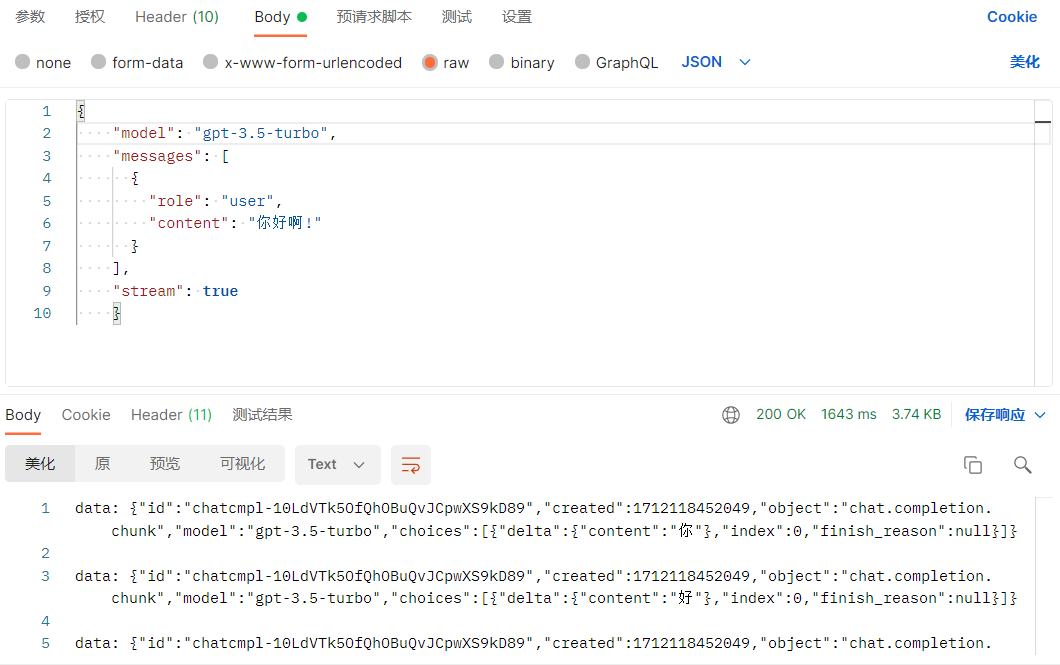
Task: Click the Cookie link at top right
Action: tap(1012, 17)
